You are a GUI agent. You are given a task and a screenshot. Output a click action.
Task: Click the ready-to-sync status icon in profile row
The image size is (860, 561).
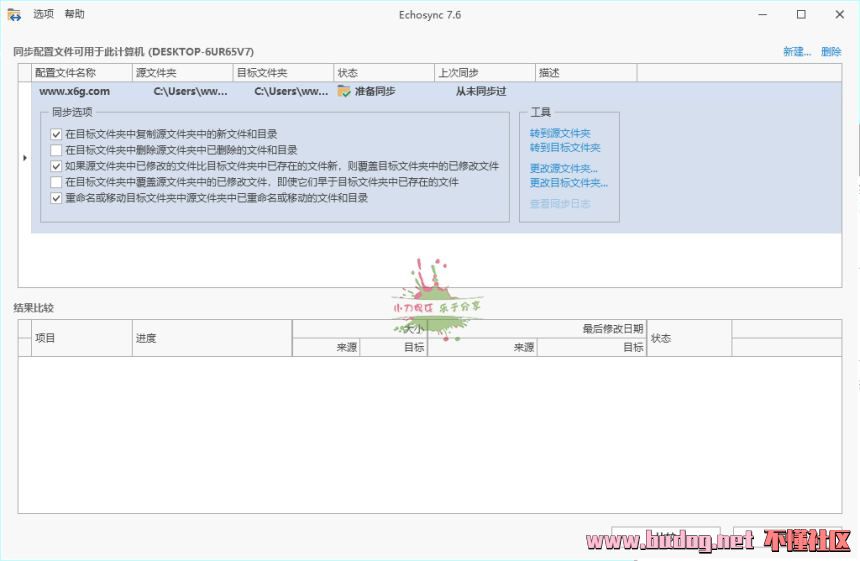pyautogui.click(x=344, y=91)
